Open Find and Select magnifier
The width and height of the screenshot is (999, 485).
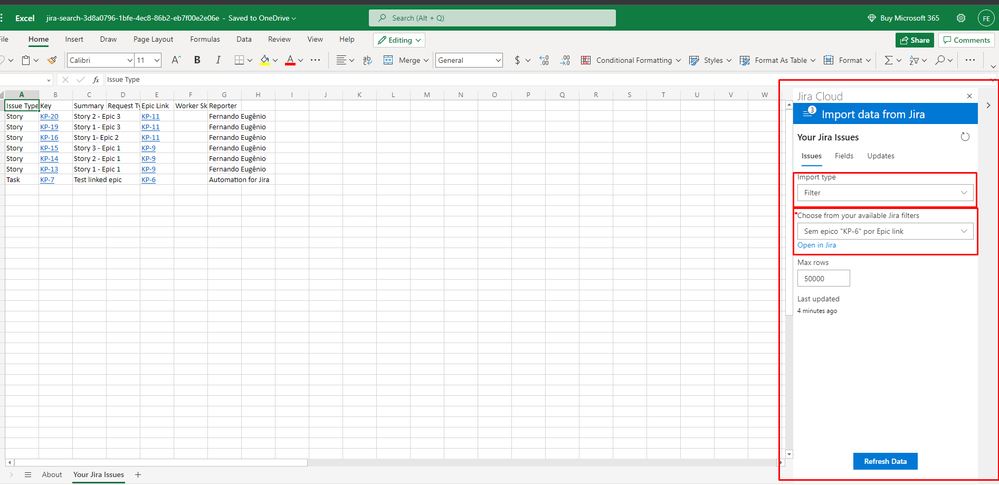tap(940, 60)
